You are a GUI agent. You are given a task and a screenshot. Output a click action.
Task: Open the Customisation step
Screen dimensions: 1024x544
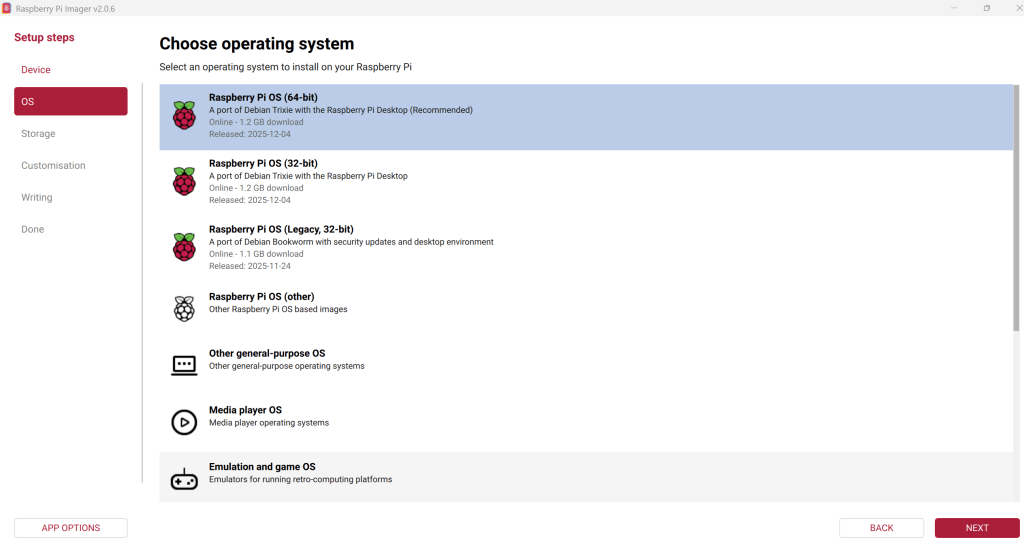(x=53, y=166)
